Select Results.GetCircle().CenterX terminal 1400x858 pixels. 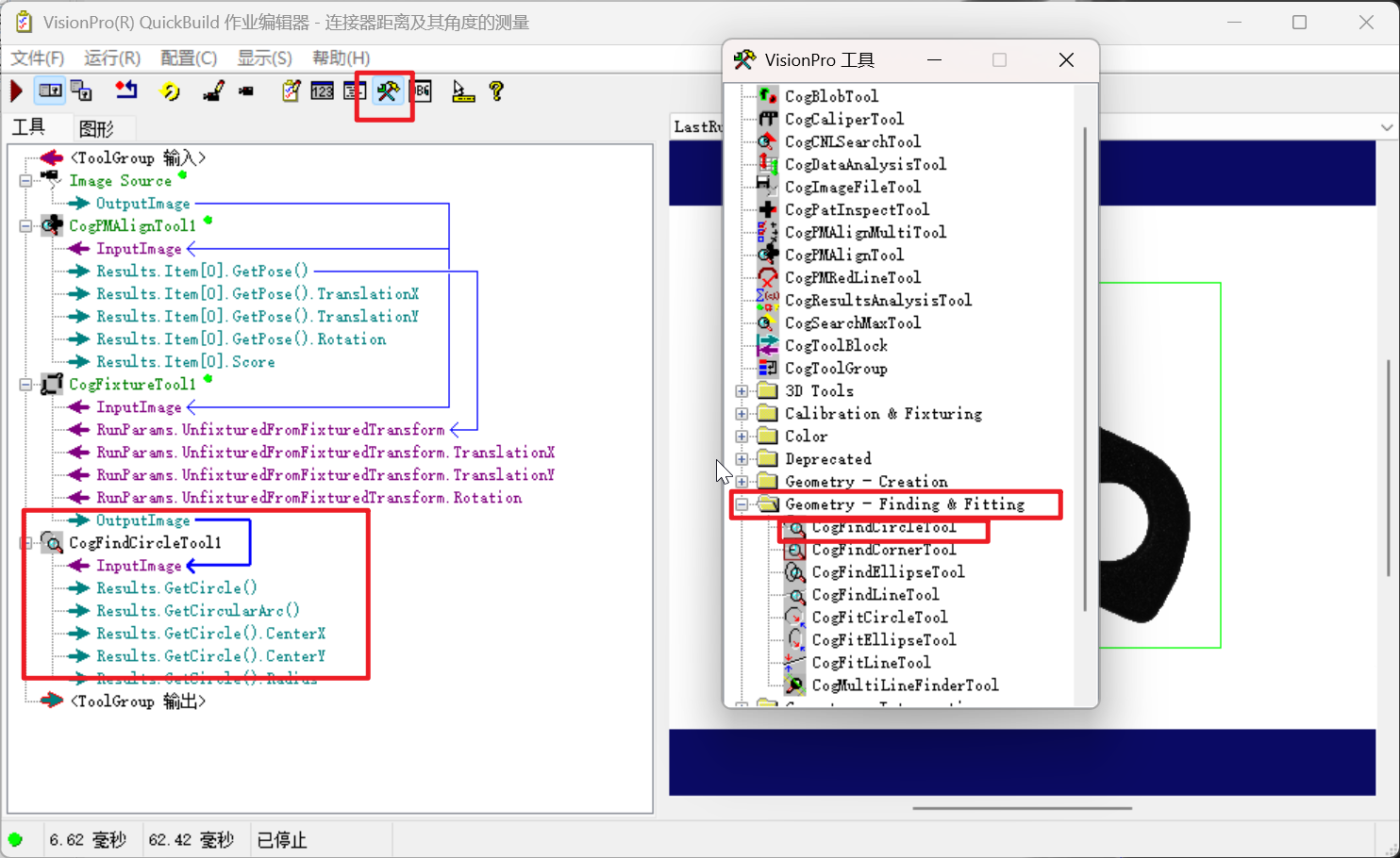pyautogui.click(x=211, y=634)
